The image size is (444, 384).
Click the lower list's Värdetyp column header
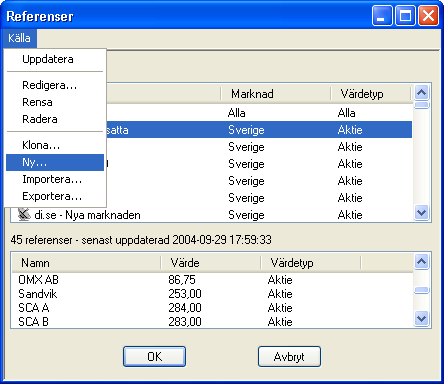pyautogui.click(x=311, y=263)
